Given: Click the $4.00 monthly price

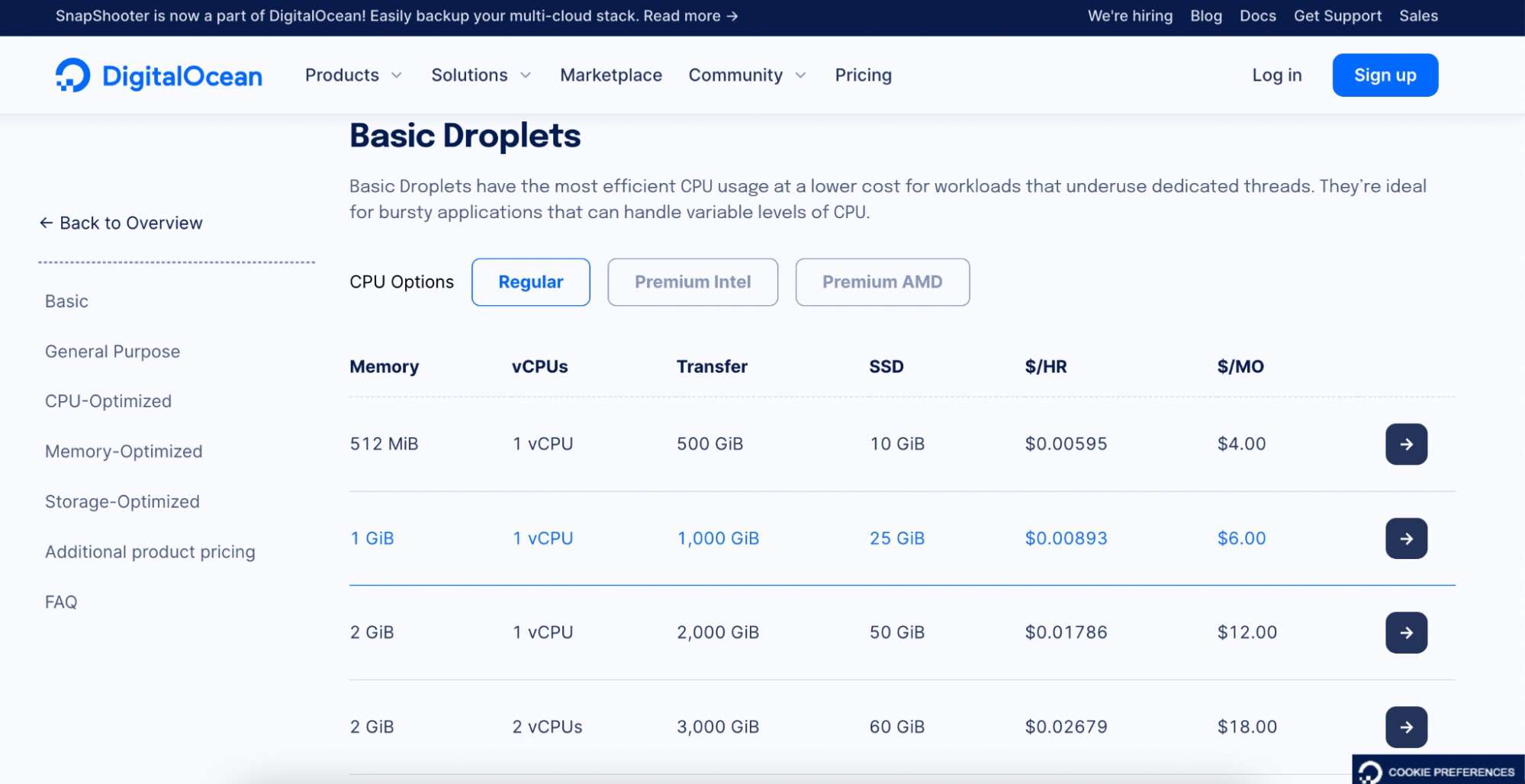Looking at the screenshot, I should click(x=1241, y=444).
